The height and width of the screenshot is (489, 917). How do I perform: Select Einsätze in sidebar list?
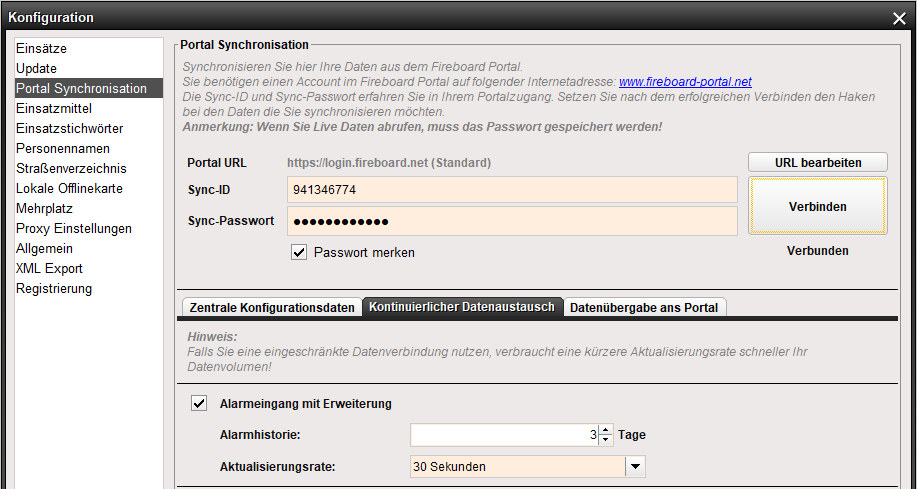tap(42, 48)
